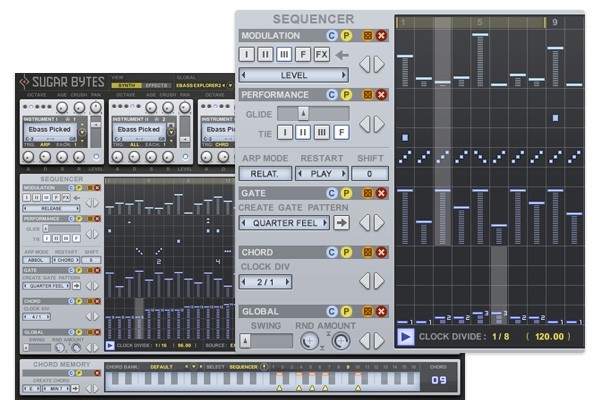This screenshot has height=400, width=600.
Task: Toggle Tie for instrument II
Action: 303,133
